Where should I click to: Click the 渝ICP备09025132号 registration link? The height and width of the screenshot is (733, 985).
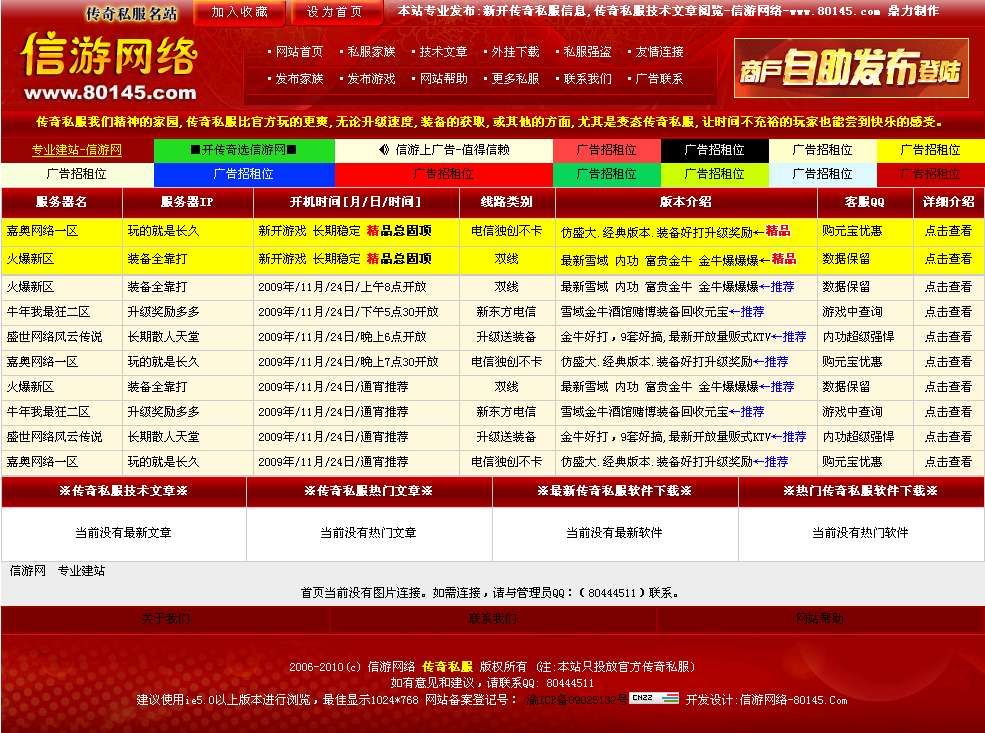[576, 699]
